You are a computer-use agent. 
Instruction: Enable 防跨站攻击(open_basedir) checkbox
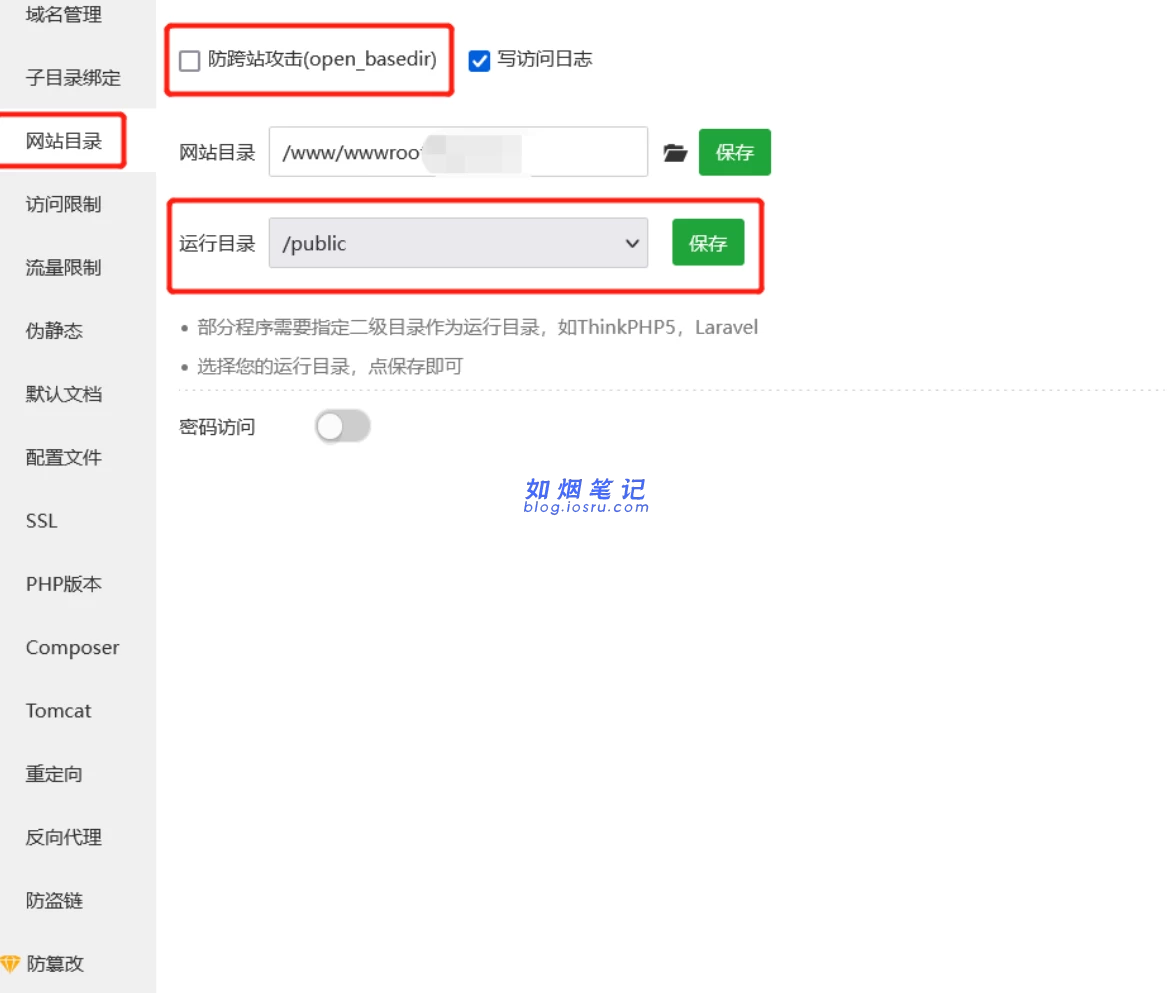click(x=190, y=61)
